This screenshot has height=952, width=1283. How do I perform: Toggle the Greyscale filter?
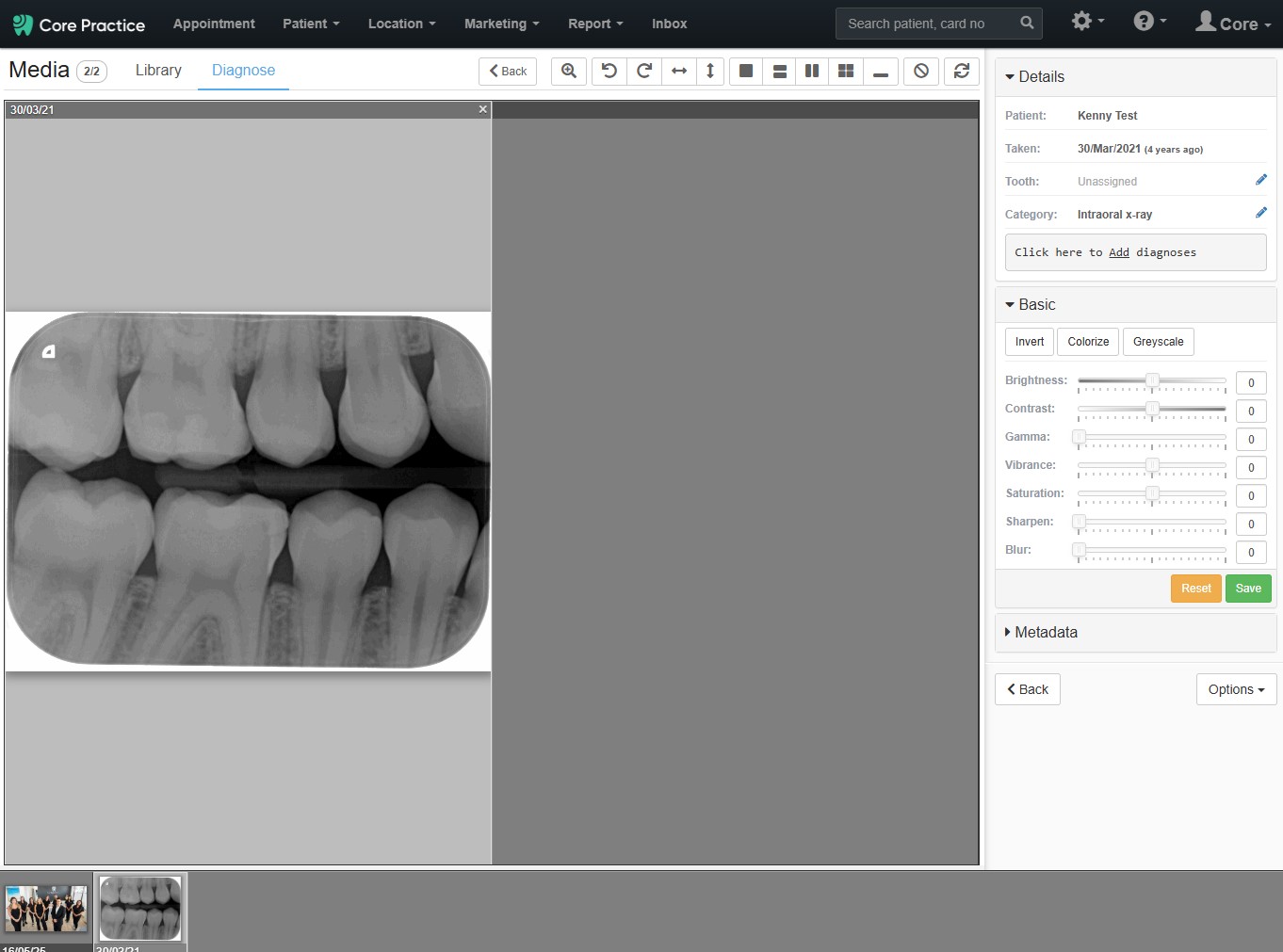tap(1159, 342)
